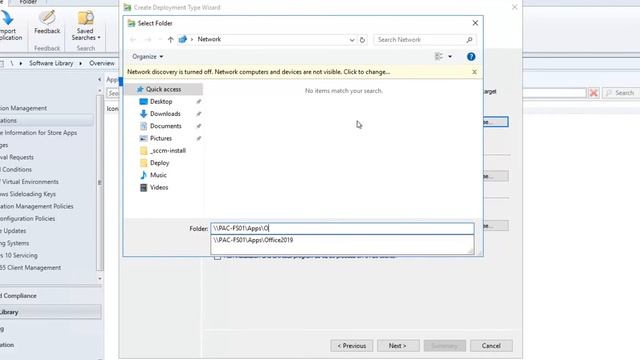Click Software Library in breadcrumb
Image resolution: width=640 pixels, height=360 pixels.
[51, 63]
